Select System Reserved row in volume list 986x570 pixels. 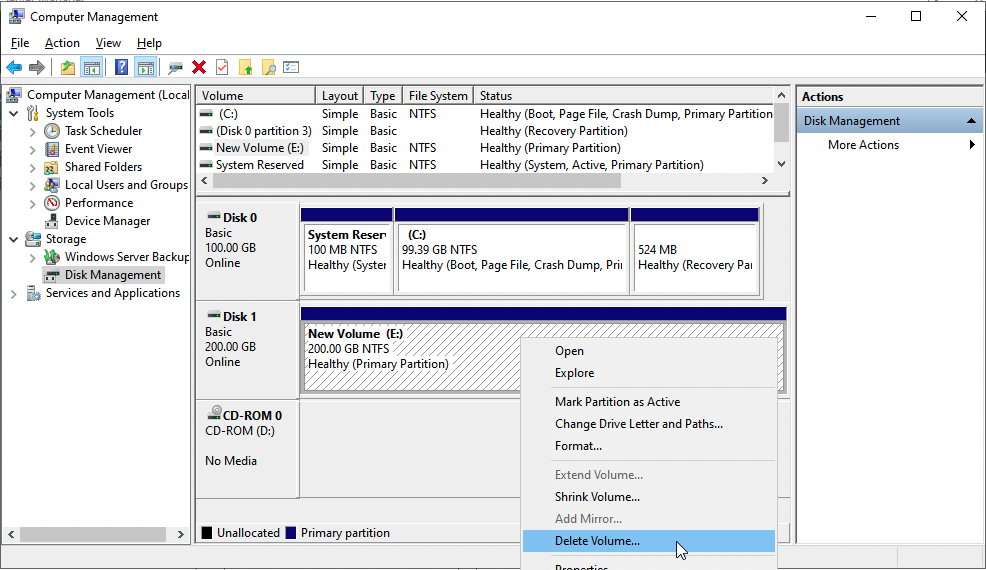pyautogui.click(x=485, y=165)
